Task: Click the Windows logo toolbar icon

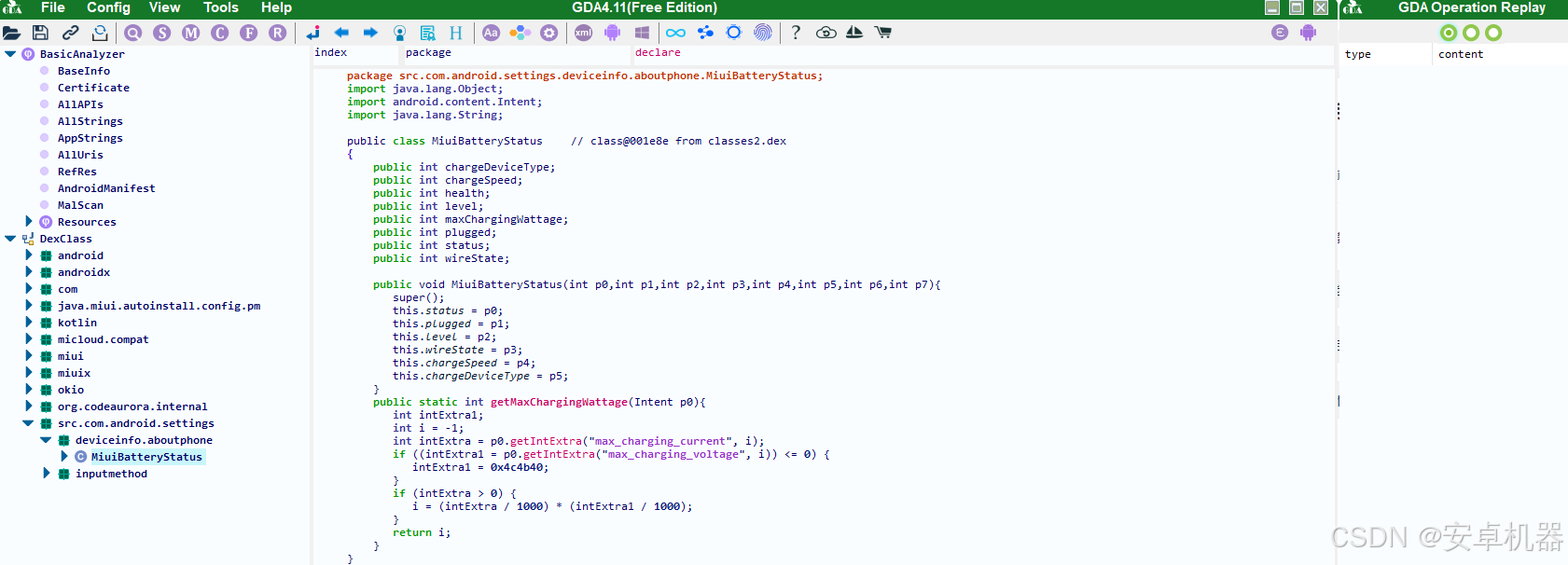Action: 642,33
